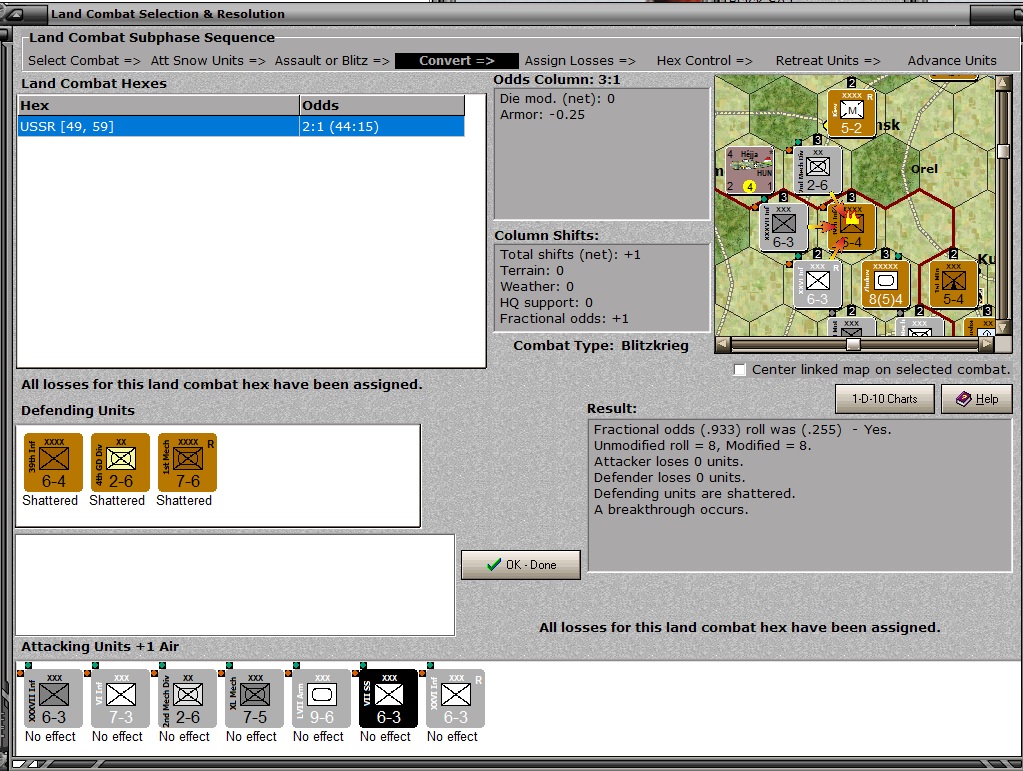Click the empty box under Defending Units
This screenshot has width=1023, height=771.
[x=235, y=585]
